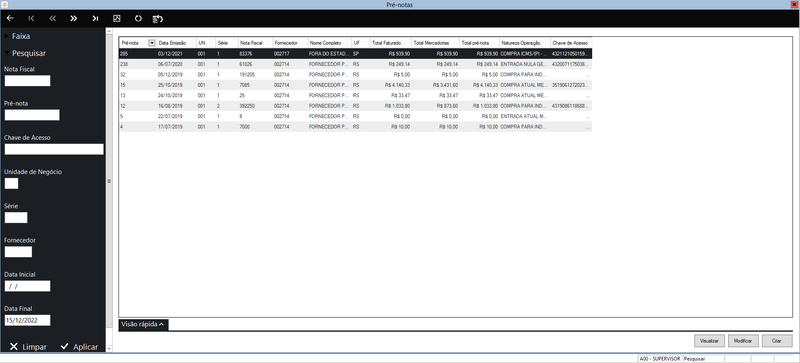Select the row dated 22/07/2019

tap(356, 116)
